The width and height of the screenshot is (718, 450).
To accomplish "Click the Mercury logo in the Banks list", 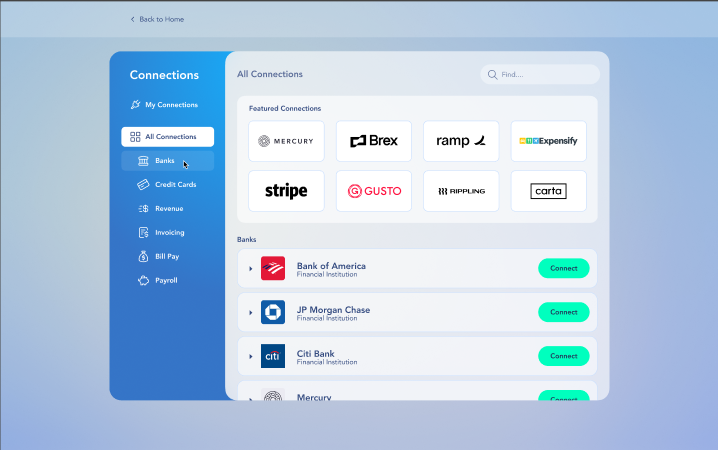I will click(x=273, y=394).
